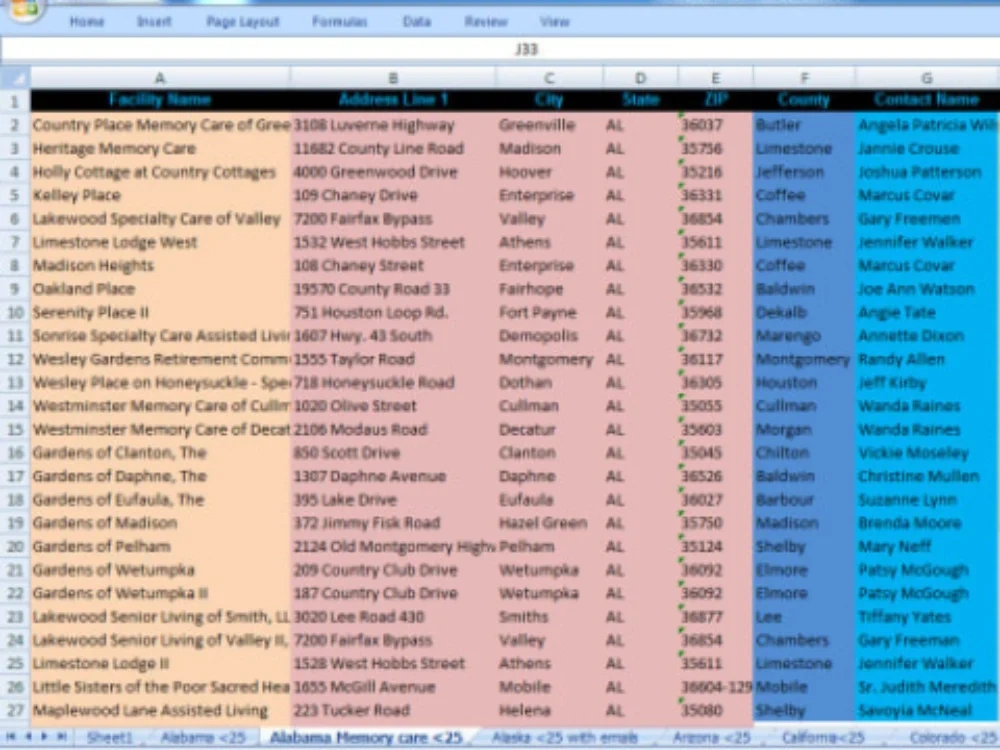Viewport: 1000px width, 750px height.
Task: Open the Data ribbon tab
Action: [416, 22]
